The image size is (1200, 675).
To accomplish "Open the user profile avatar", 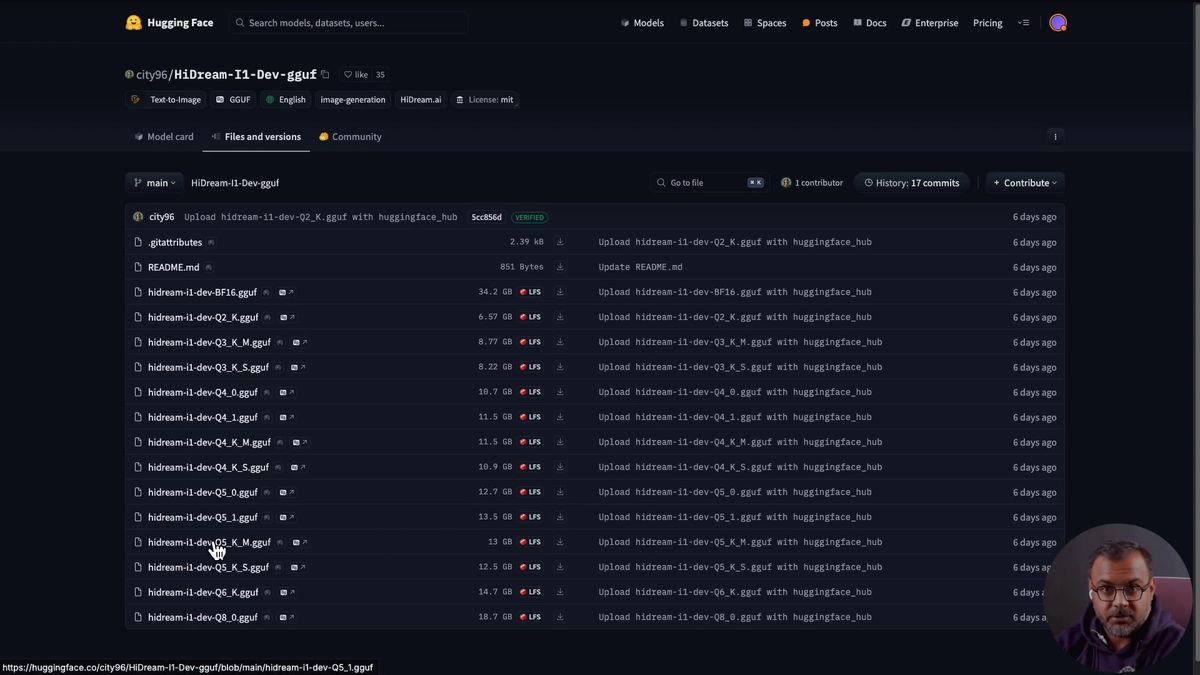I will (1058, 22).
